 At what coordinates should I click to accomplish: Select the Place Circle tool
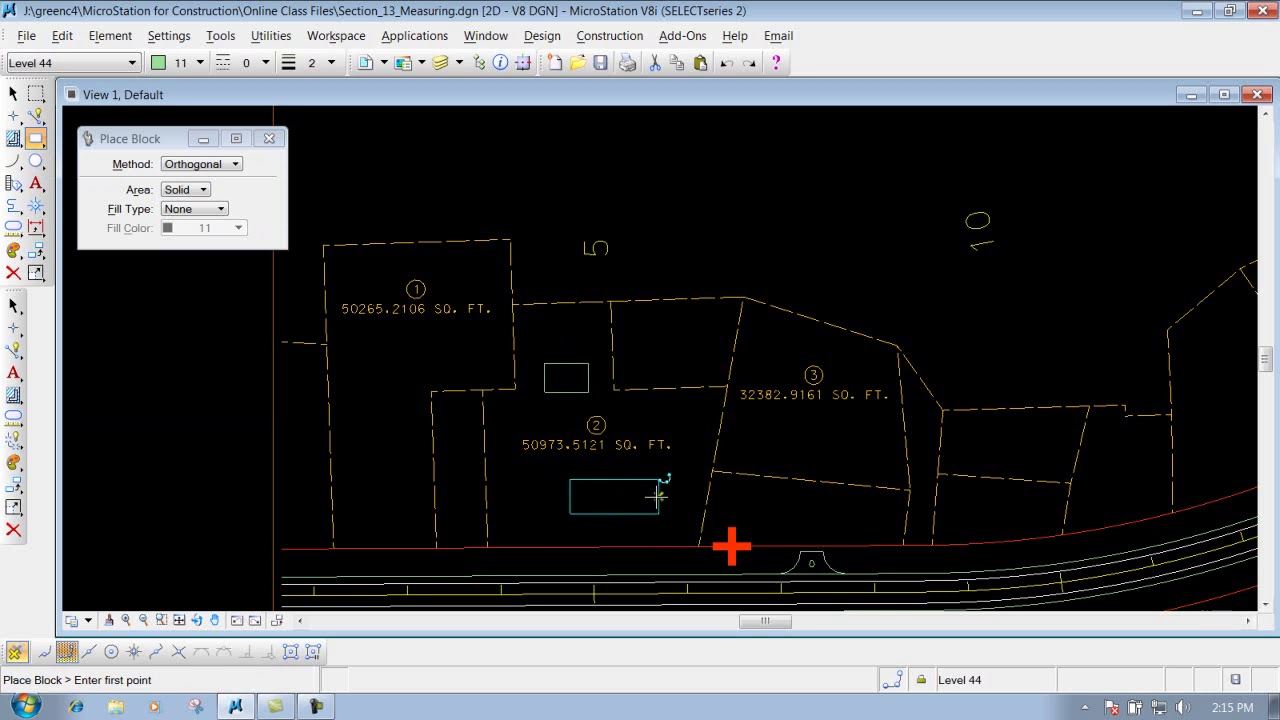36,161
